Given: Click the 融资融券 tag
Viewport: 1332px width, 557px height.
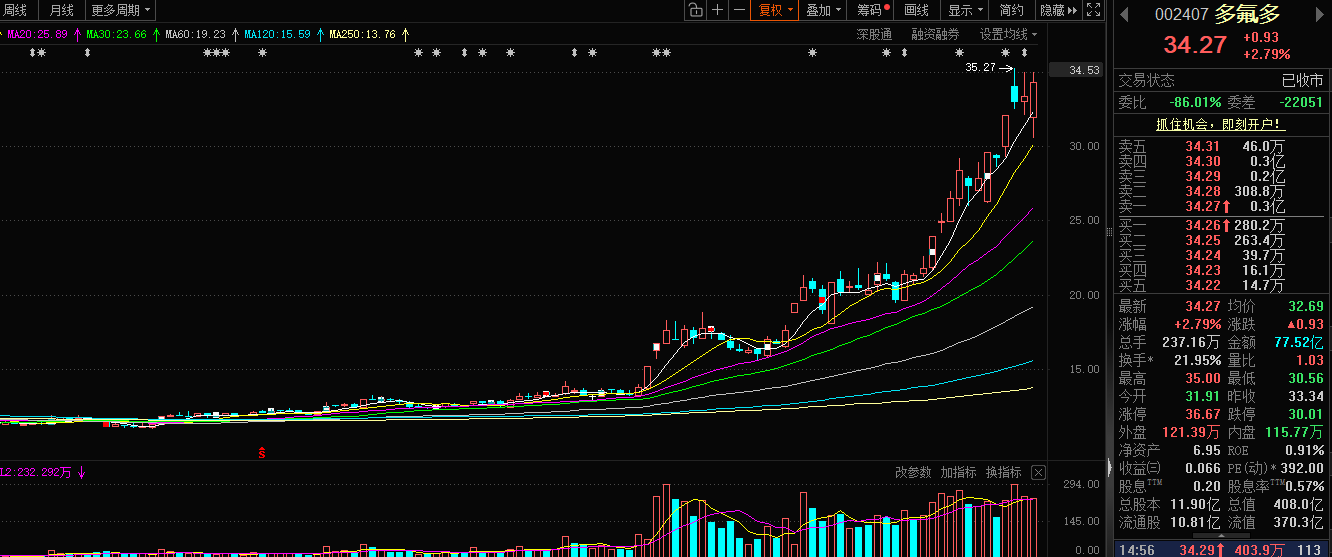Looking at the screenshot, I should 935,34.
